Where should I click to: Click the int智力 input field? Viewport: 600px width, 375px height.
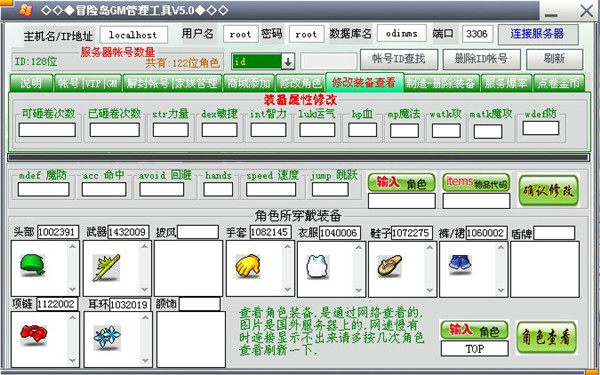click(268, 130)
